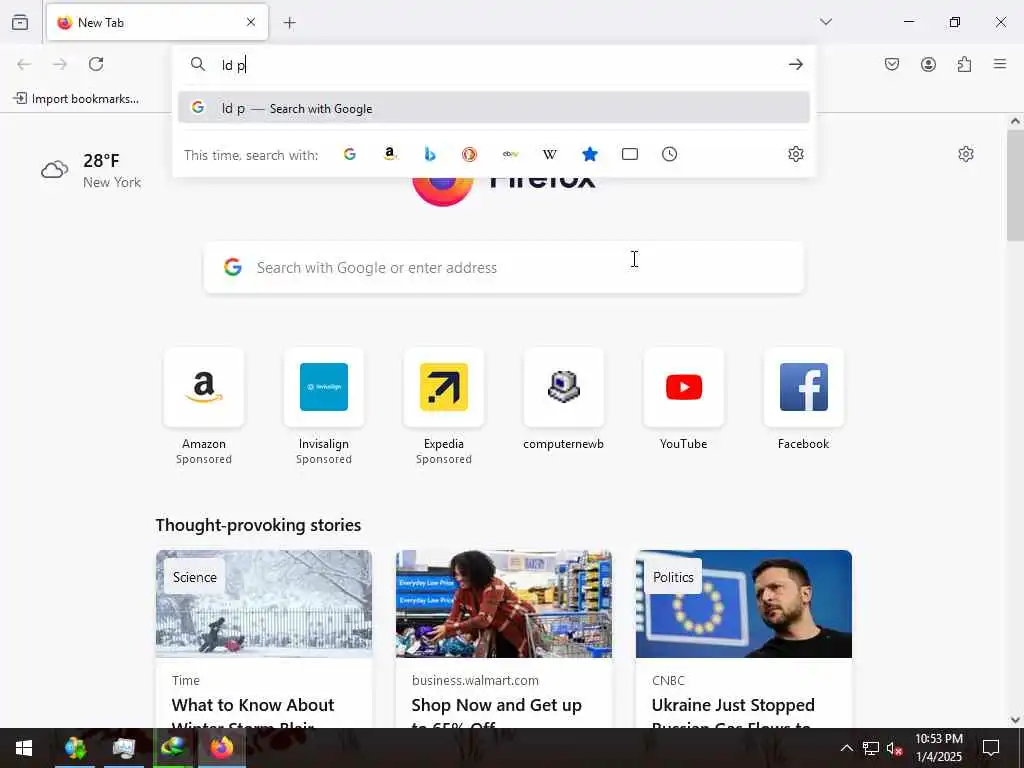The height and width of the screenshot is (768, 1024).
Task: Search this time with eBay icon
Action: pyautogui.click(x=510, y=154)
